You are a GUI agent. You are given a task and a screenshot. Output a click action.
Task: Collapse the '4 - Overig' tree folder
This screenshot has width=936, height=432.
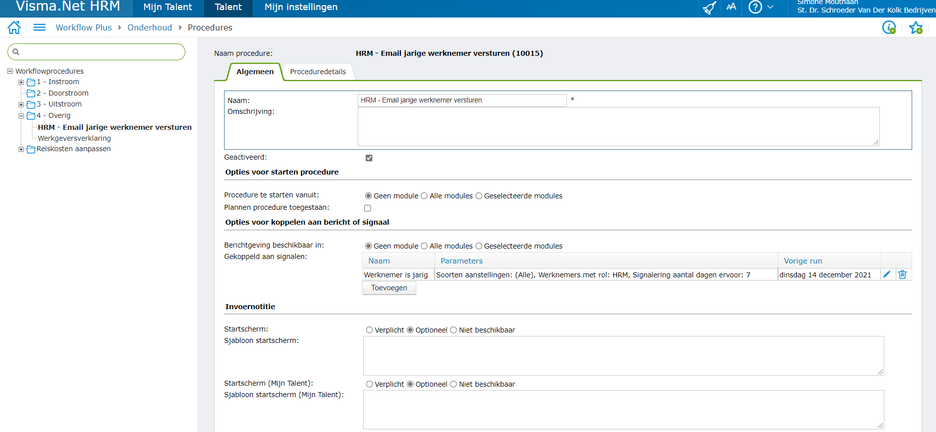tap(21, 116)
